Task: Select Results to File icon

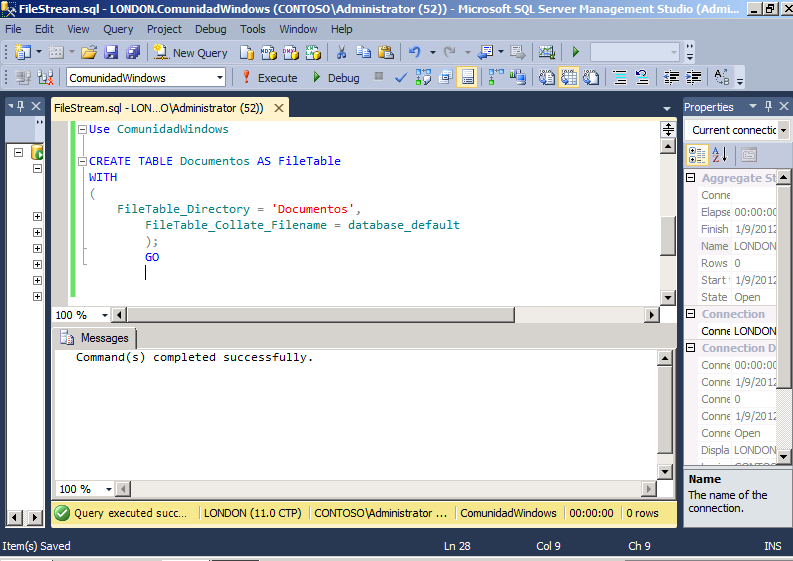Action: click(591, 77)
